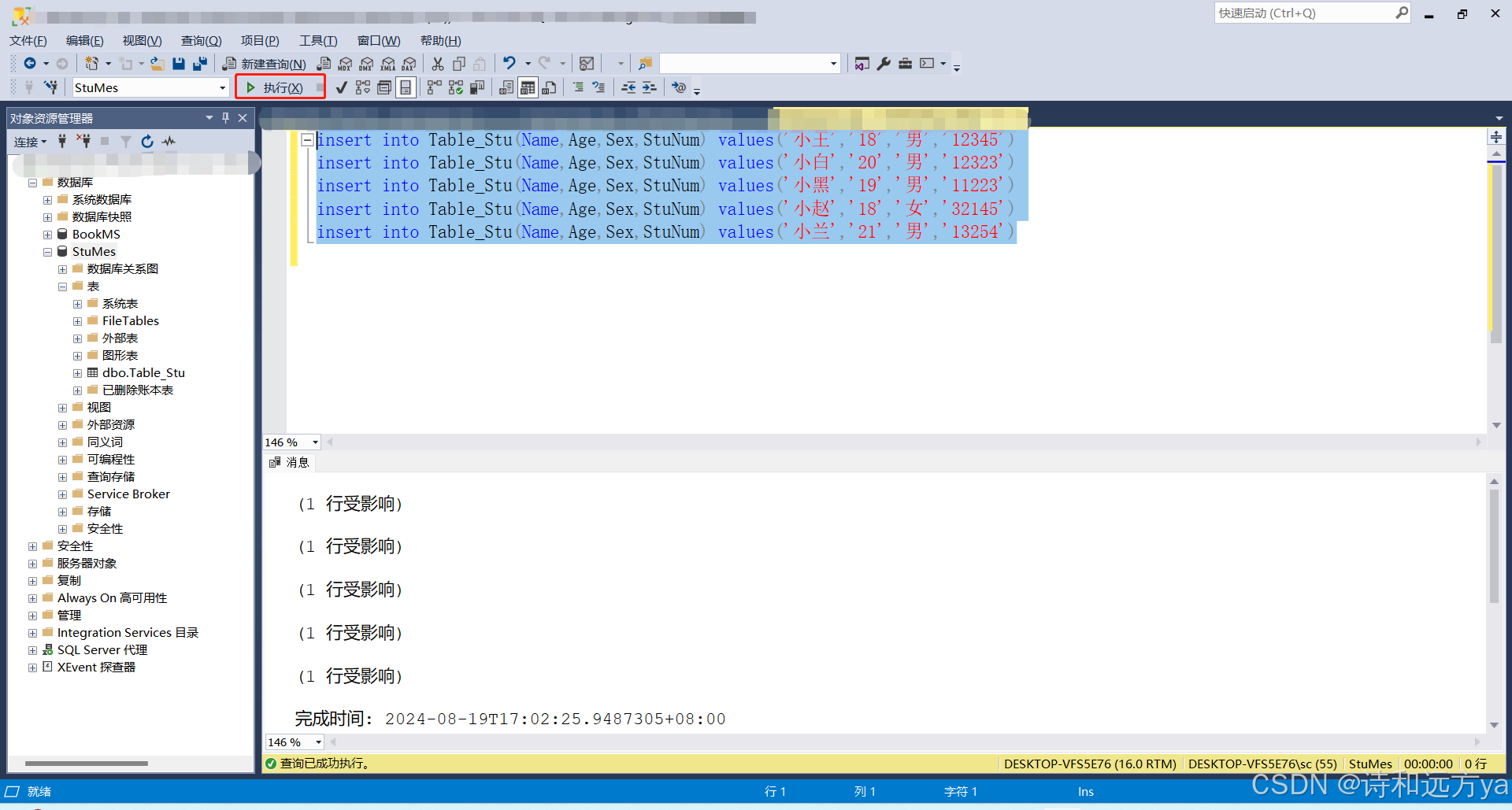Collapse the StuMes database node
Image resolution: width=1512 pixels, height=810 pixels.
pyautogui.click(x=47, y=252)
